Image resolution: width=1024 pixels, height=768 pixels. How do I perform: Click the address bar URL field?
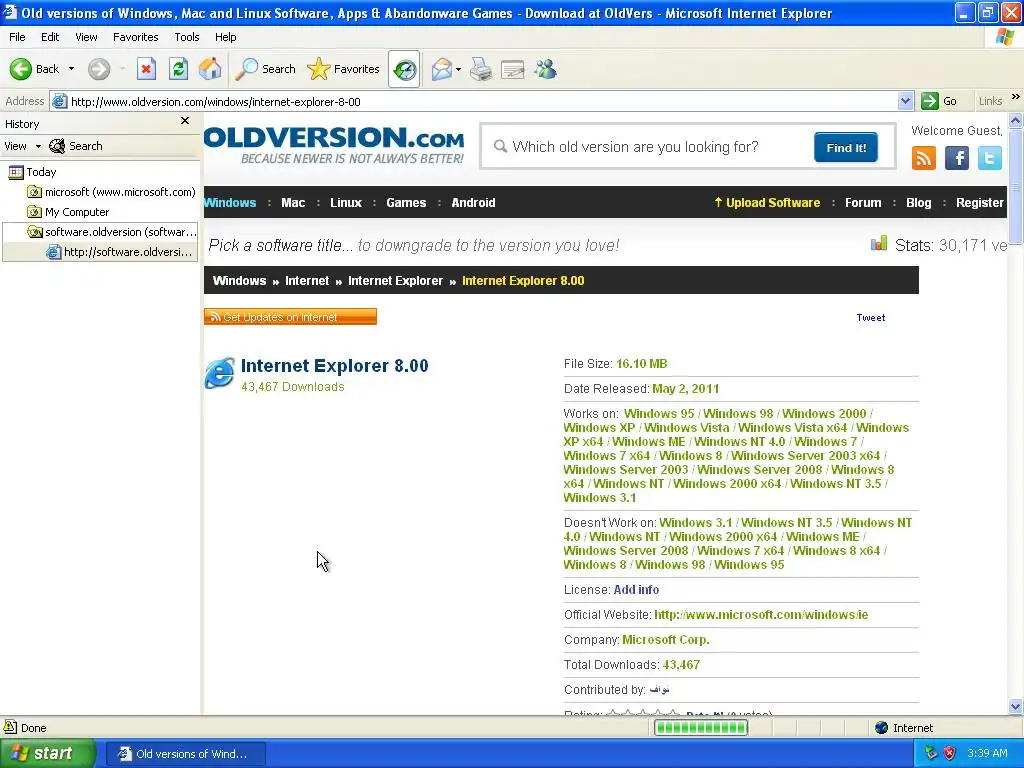pyautogui.click(x=483, y=101)
